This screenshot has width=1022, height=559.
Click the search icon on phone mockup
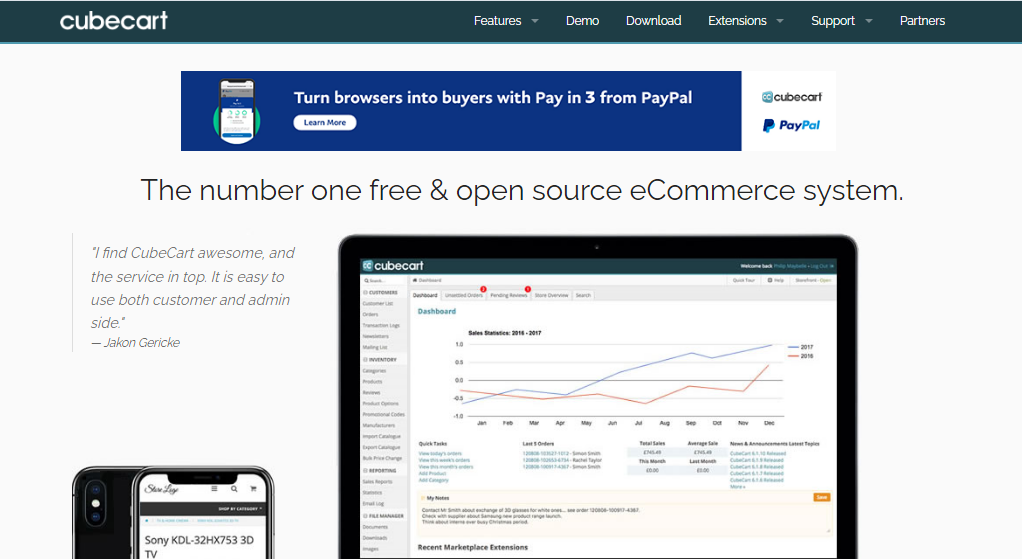(233, 489)
